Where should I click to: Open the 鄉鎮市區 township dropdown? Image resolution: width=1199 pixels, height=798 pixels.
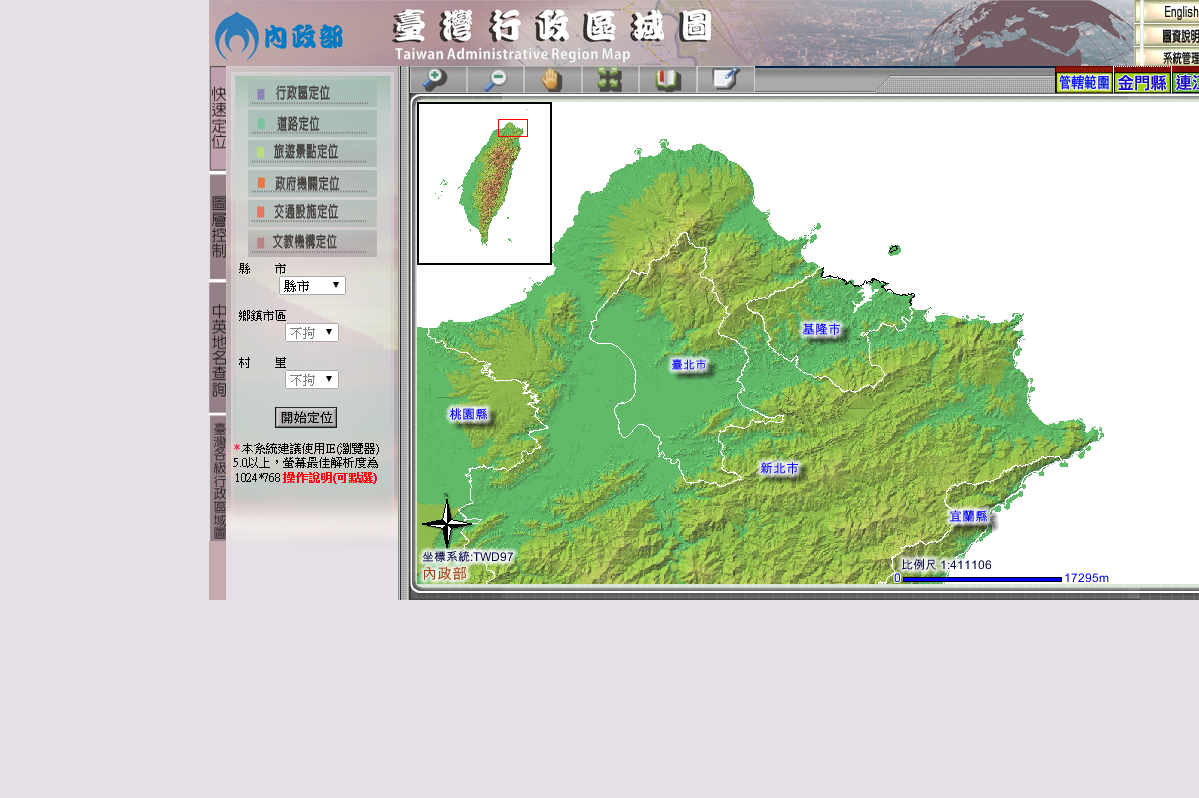click(312, 333)
